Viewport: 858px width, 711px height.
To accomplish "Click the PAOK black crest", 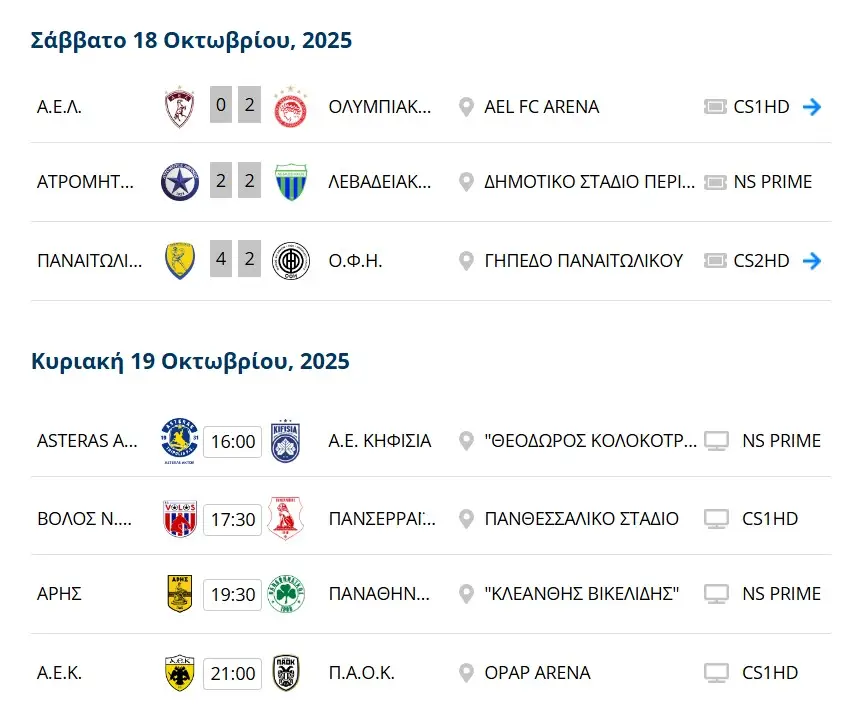I will (286, 673).
